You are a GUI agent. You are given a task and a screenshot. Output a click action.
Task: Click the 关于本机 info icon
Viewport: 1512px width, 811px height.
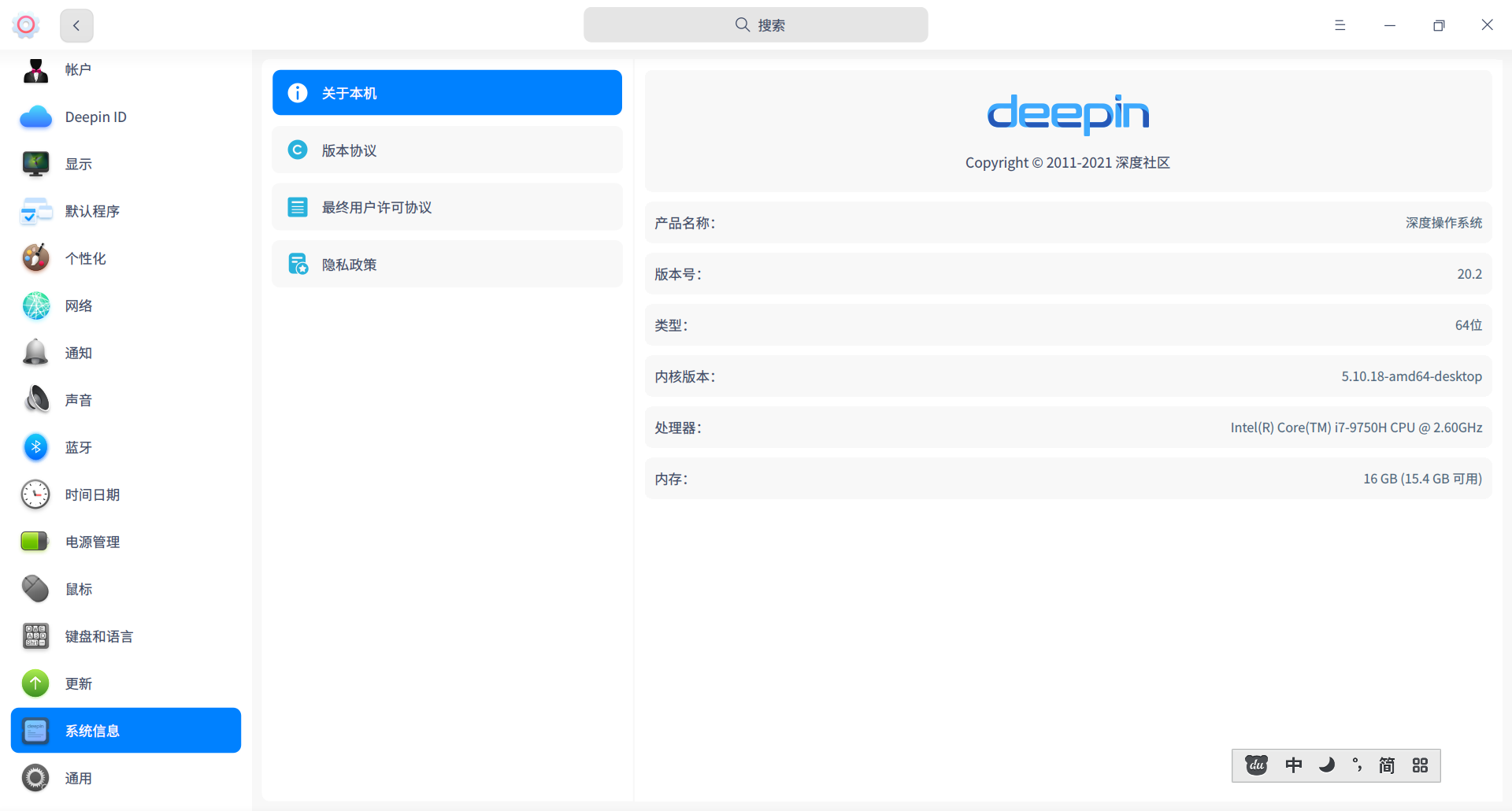click(x=298, y=93)
